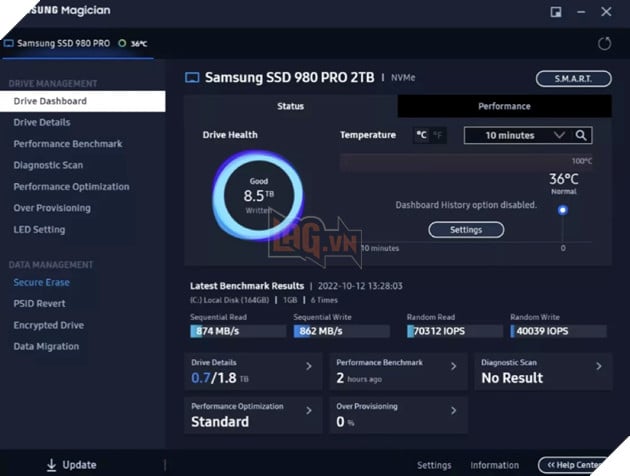Open Performance Optimization in sidebar
The width and height of the screenshot is (630, 476).
72,187
